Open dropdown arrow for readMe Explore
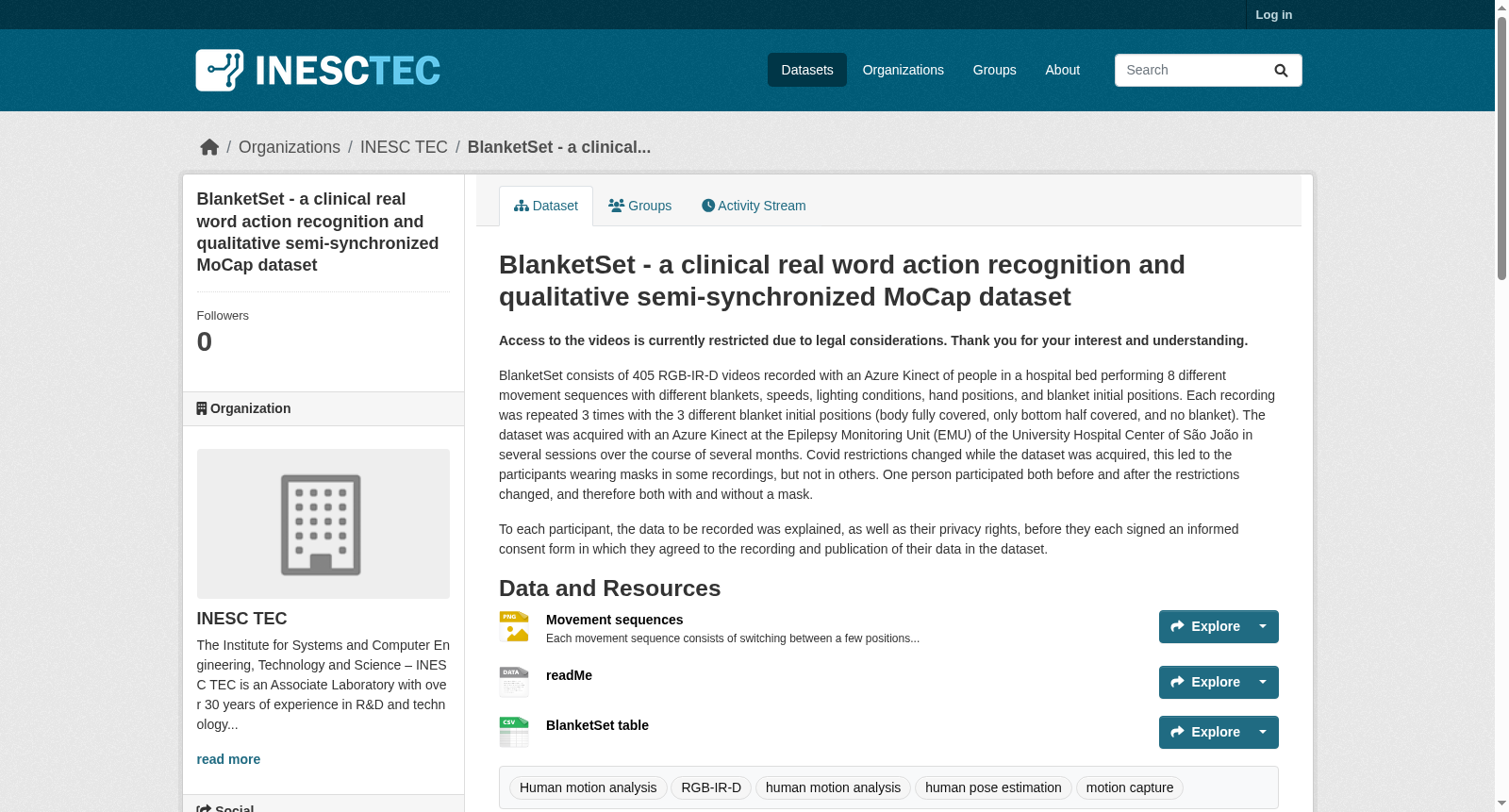Viewport: 1509px width, 812px height. tap(1263, 682)
